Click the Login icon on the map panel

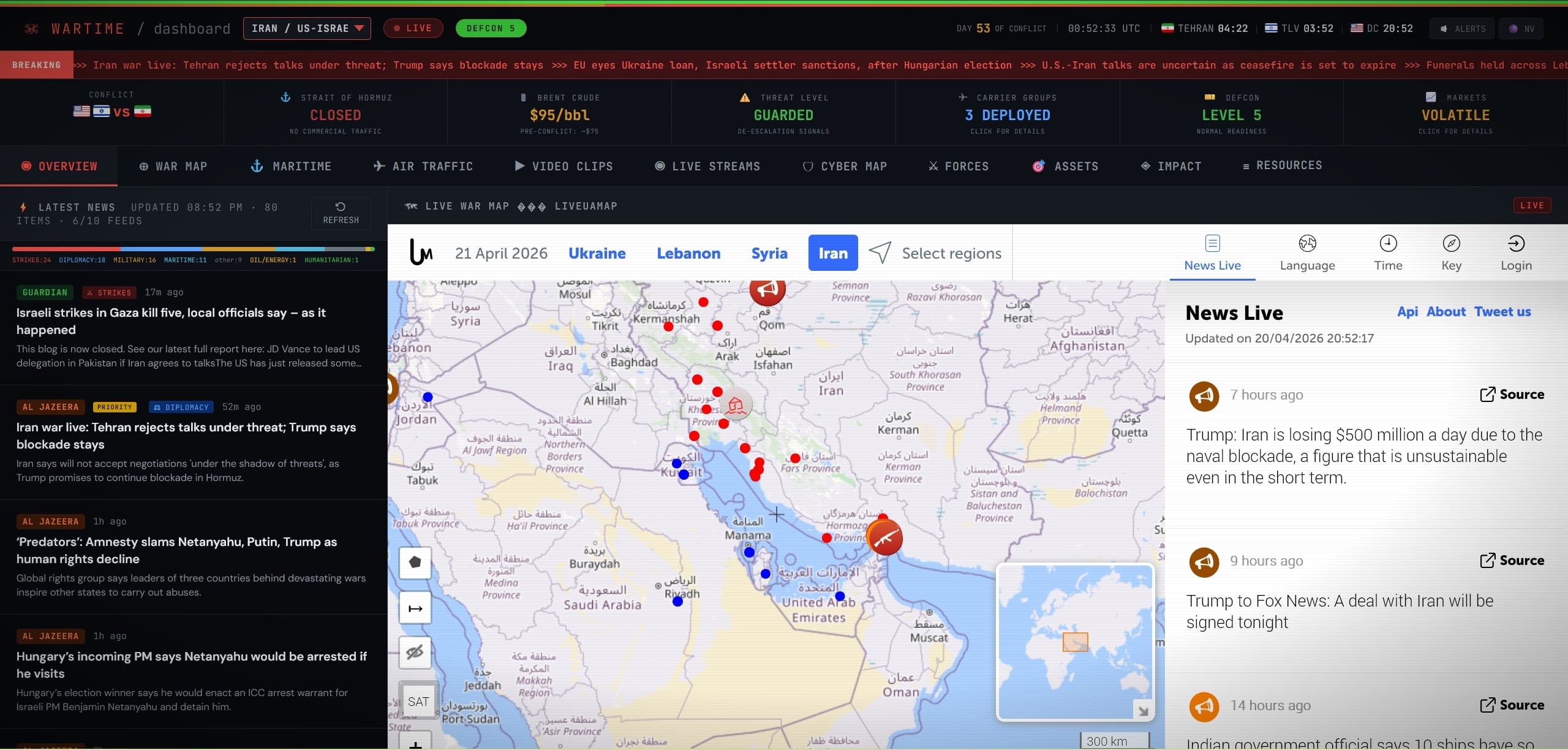1517,251
